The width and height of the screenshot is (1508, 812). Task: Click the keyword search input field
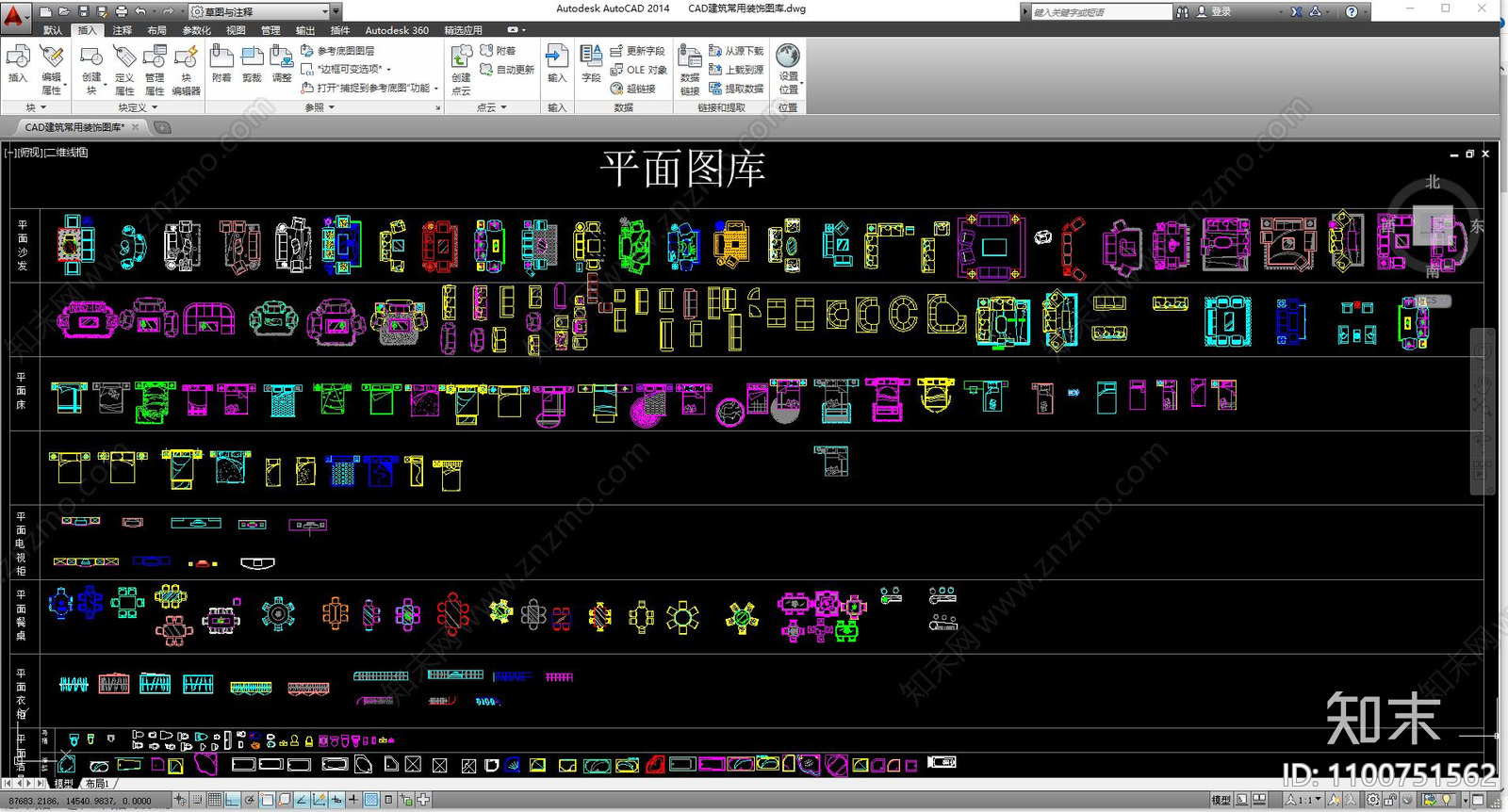coord(1098,12)
